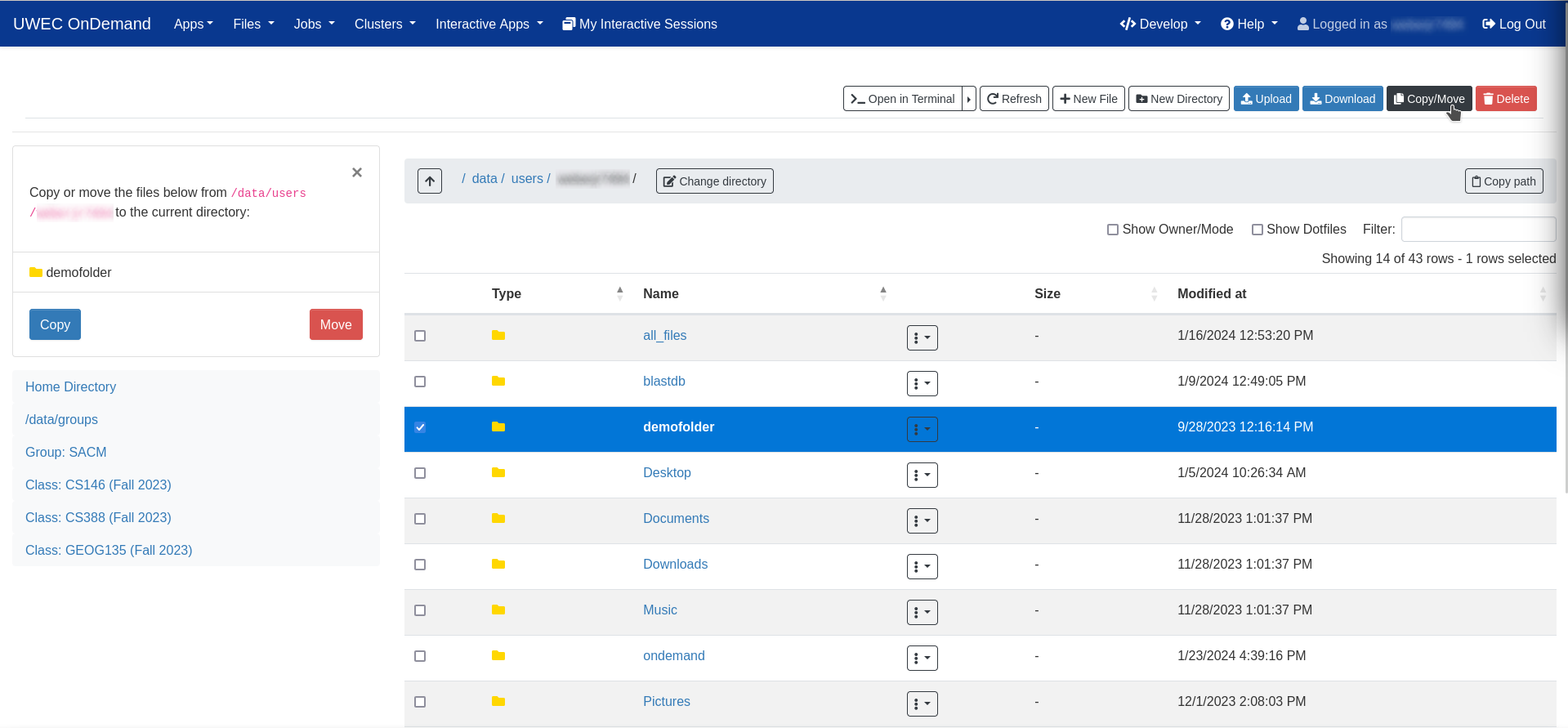Click the Filter text field
The image size is (1568, 728).
[x=1477, y=230]
